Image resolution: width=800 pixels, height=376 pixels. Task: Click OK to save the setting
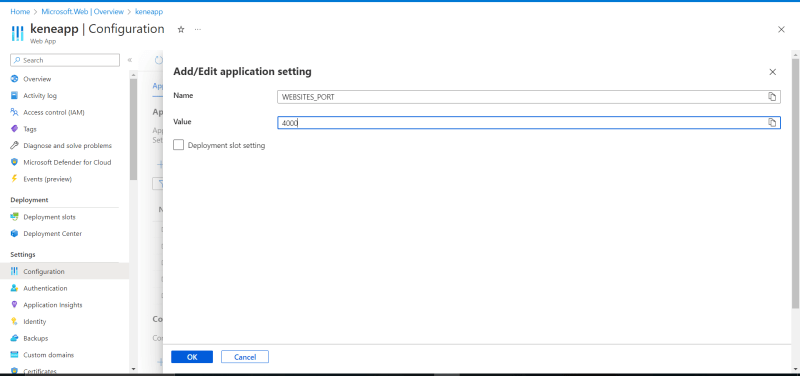pos(192,357)
